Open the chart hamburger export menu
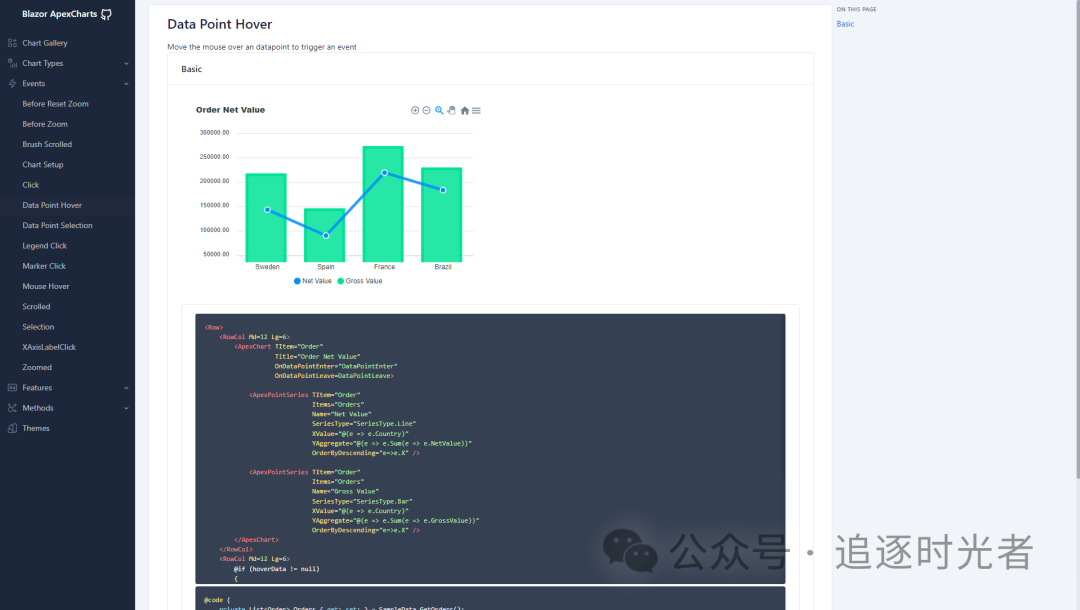Screen dimensions: 1080x610 [477, 110]
